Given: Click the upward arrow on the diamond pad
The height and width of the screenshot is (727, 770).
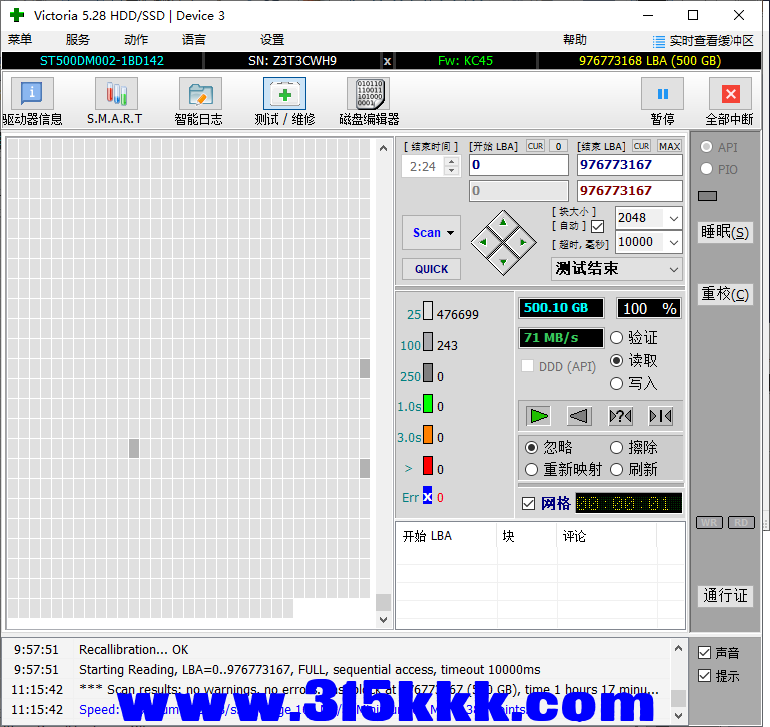Looking at the screenshot, I should pyautogui.click(x=503, y=222).
